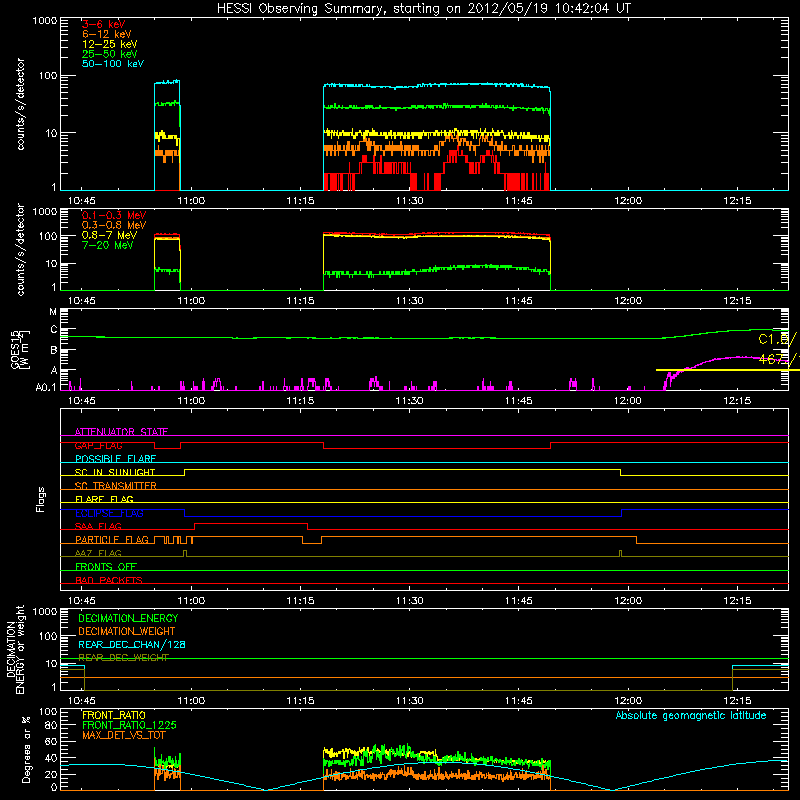Click the Flags panel axis title
The width and height of the screenshot is (800, 800).
41,500
